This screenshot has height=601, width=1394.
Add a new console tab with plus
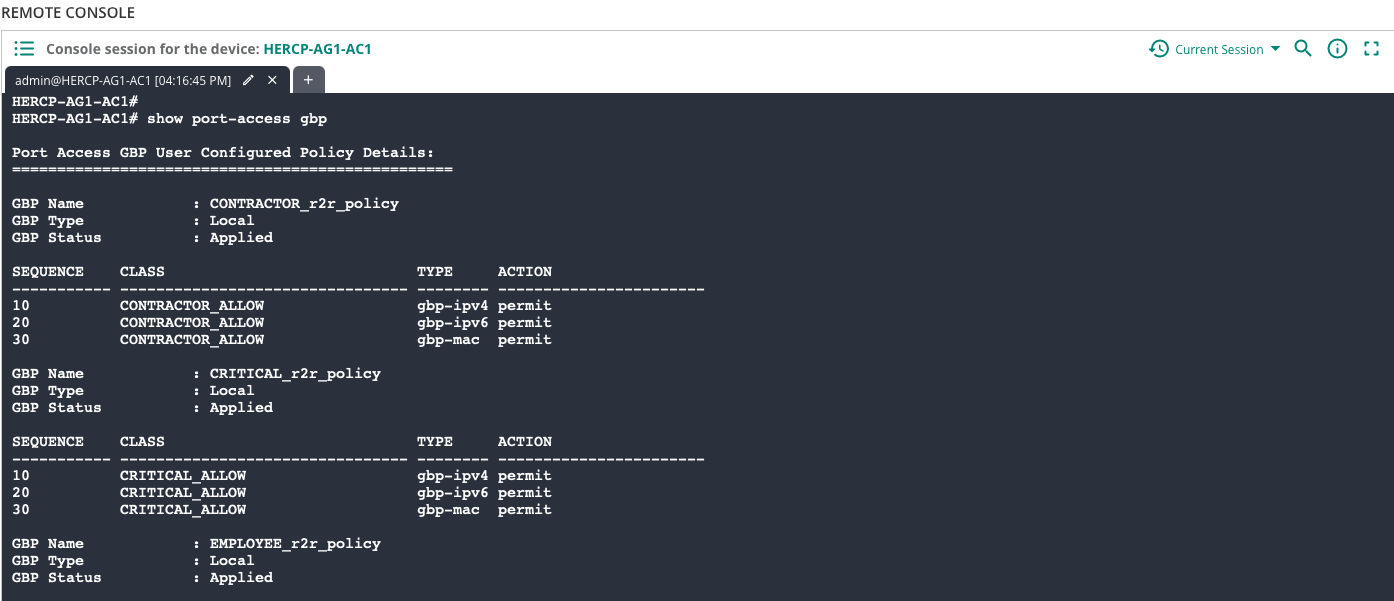pos(308,80)
